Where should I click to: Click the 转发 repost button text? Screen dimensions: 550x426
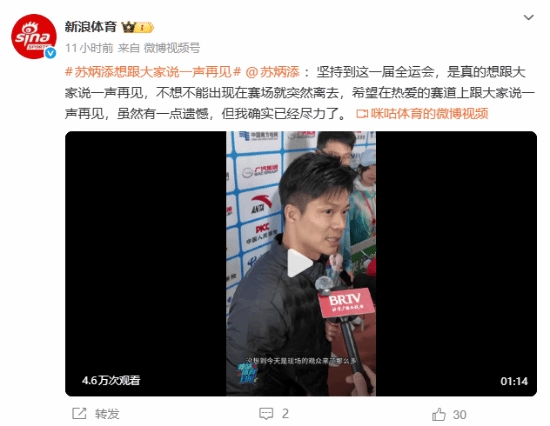coord(107,414)
